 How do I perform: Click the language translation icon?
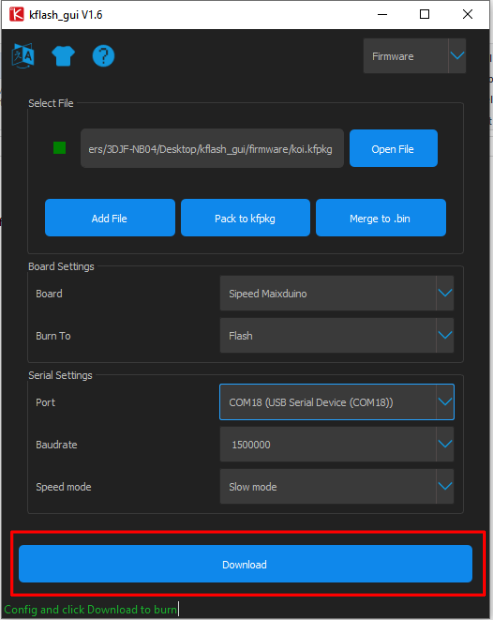23,56
